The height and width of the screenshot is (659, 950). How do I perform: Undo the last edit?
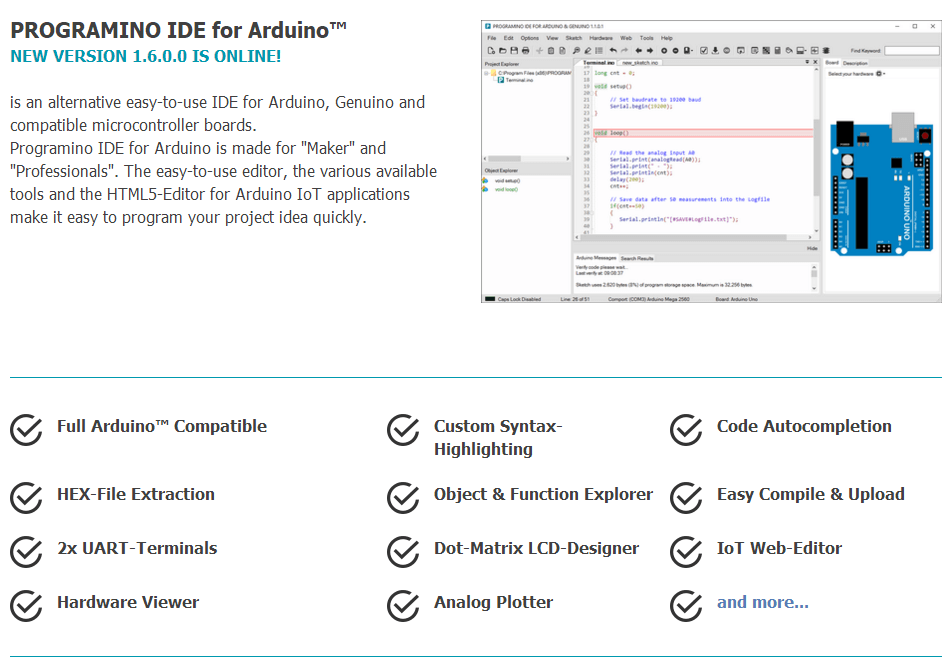[611, 49]
